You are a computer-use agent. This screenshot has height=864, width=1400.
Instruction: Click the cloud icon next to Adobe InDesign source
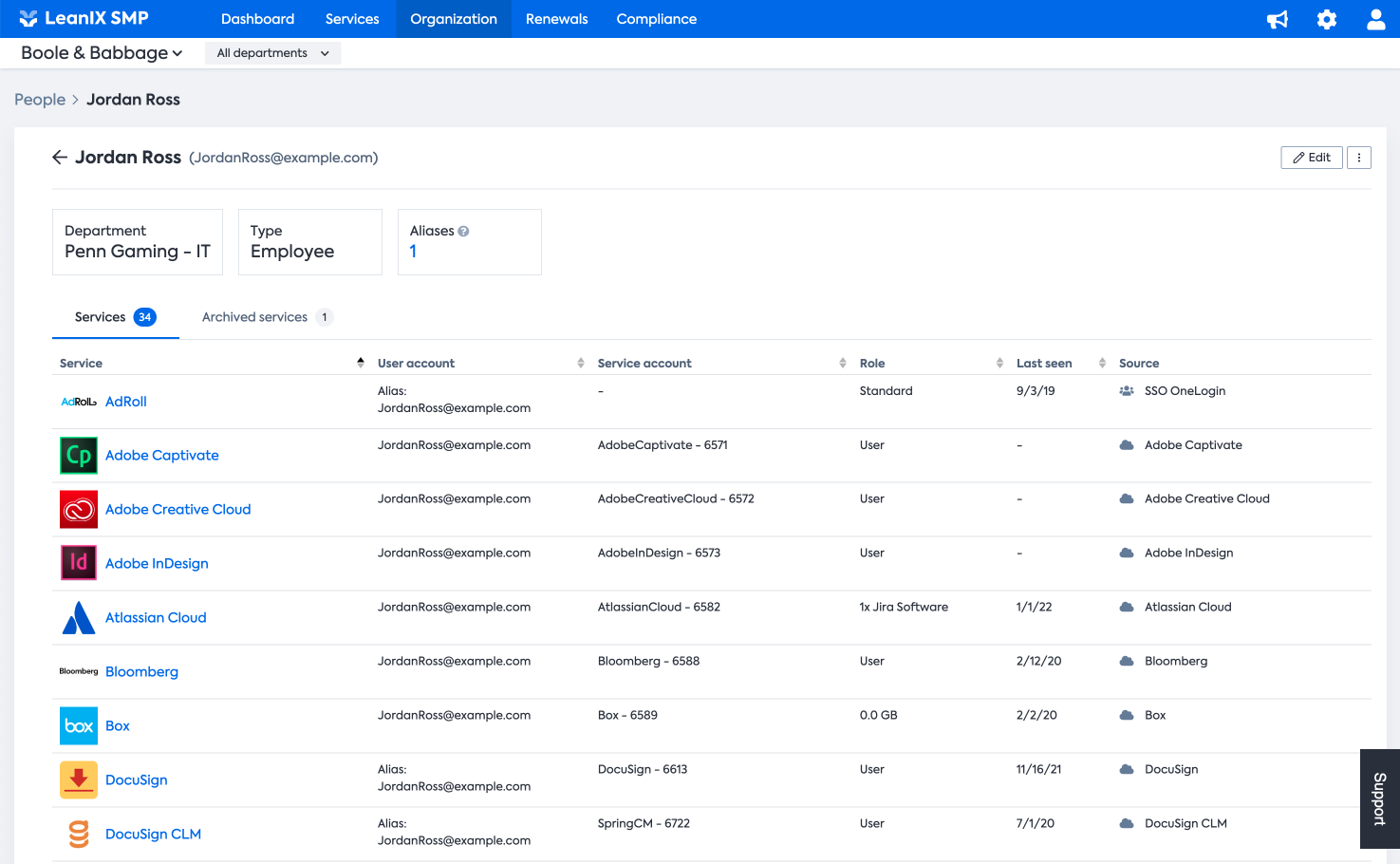[x=1127, y=554]
